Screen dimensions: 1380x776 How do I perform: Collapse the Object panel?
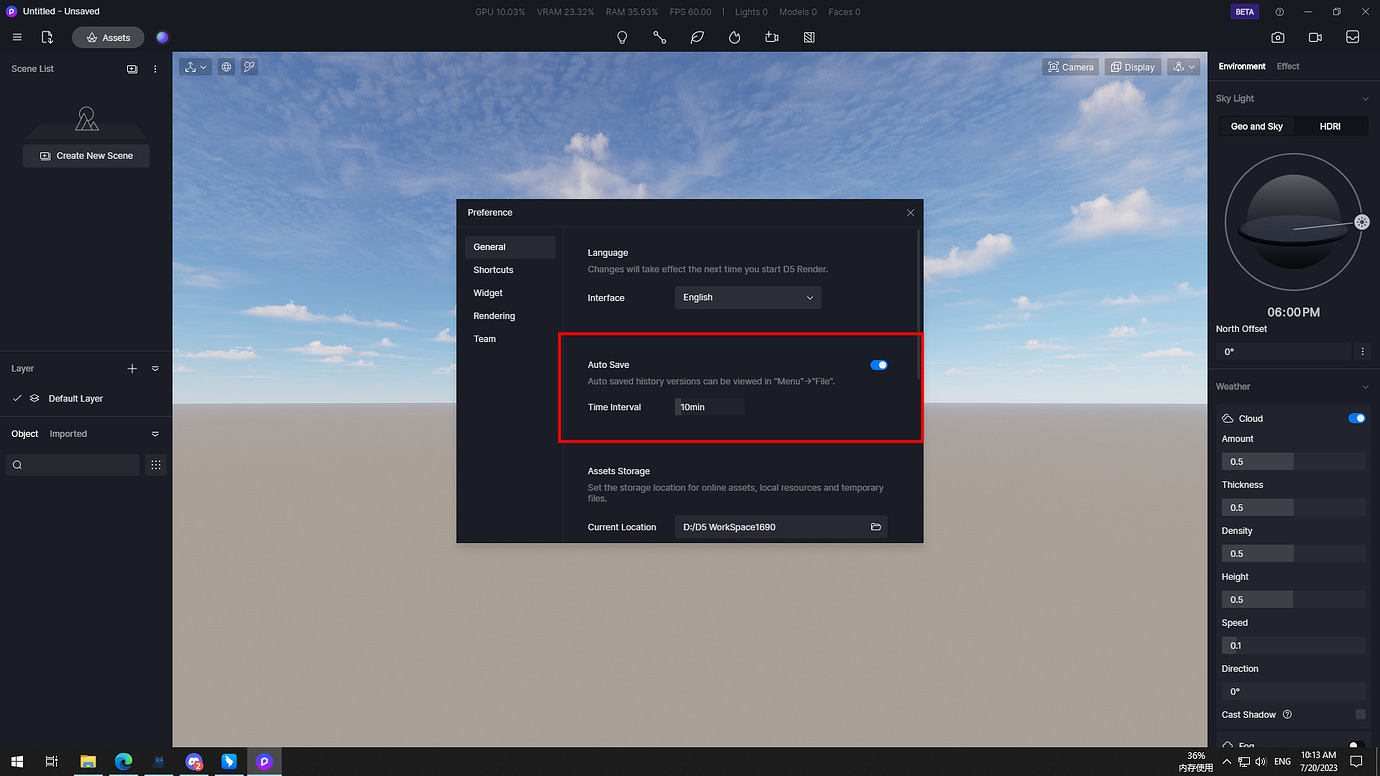(155, 434)
